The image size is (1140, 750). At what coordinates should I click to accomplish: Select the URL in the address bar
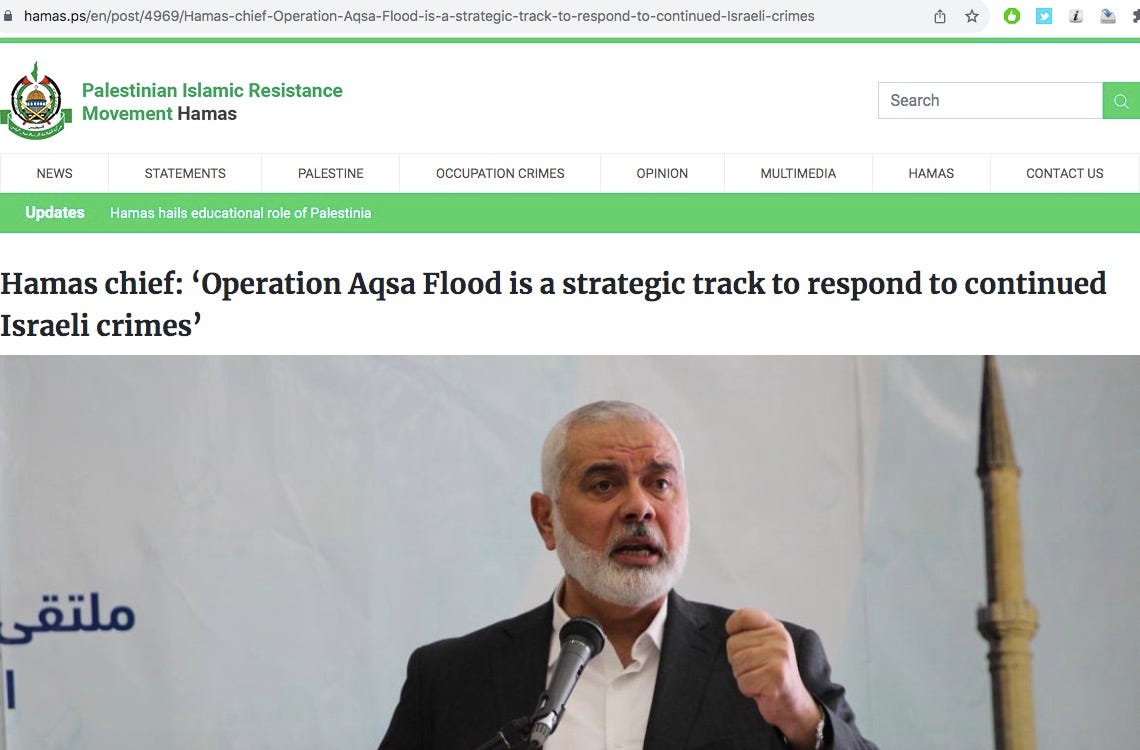coord(419,16)
